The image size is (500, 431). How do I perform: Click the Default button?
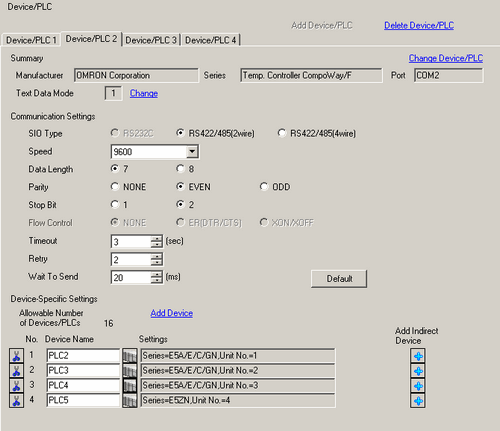(339, 279)
